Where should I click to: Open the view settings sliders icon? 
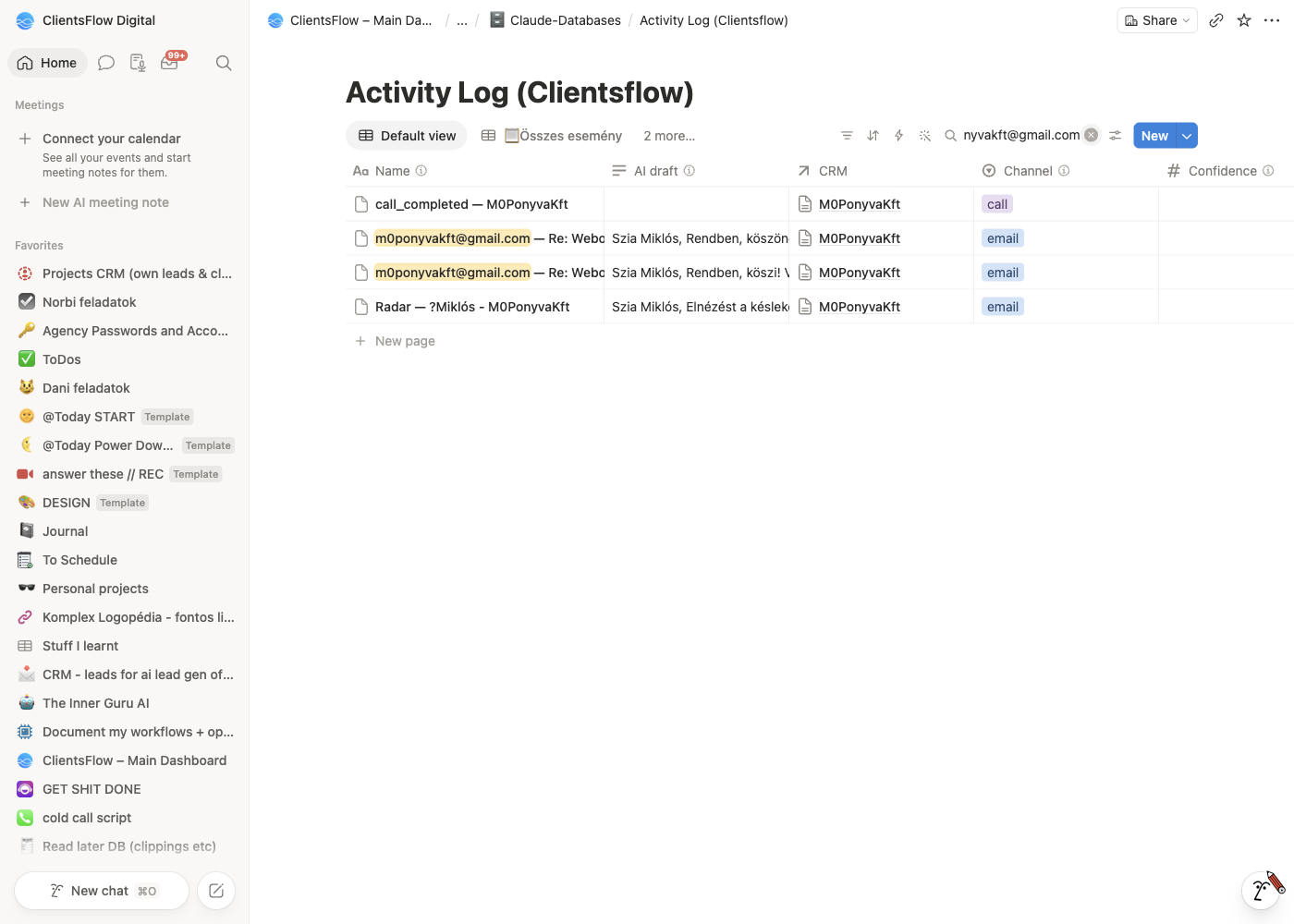[x=1116, y=136]
